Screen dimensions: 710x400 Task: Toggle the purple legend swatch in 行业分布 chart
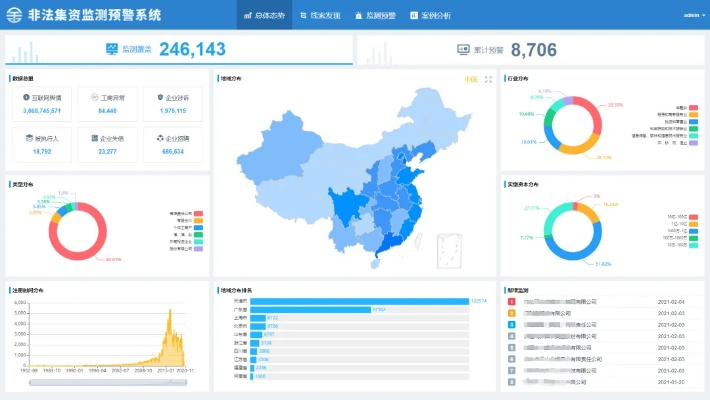(x=693, y=143)
